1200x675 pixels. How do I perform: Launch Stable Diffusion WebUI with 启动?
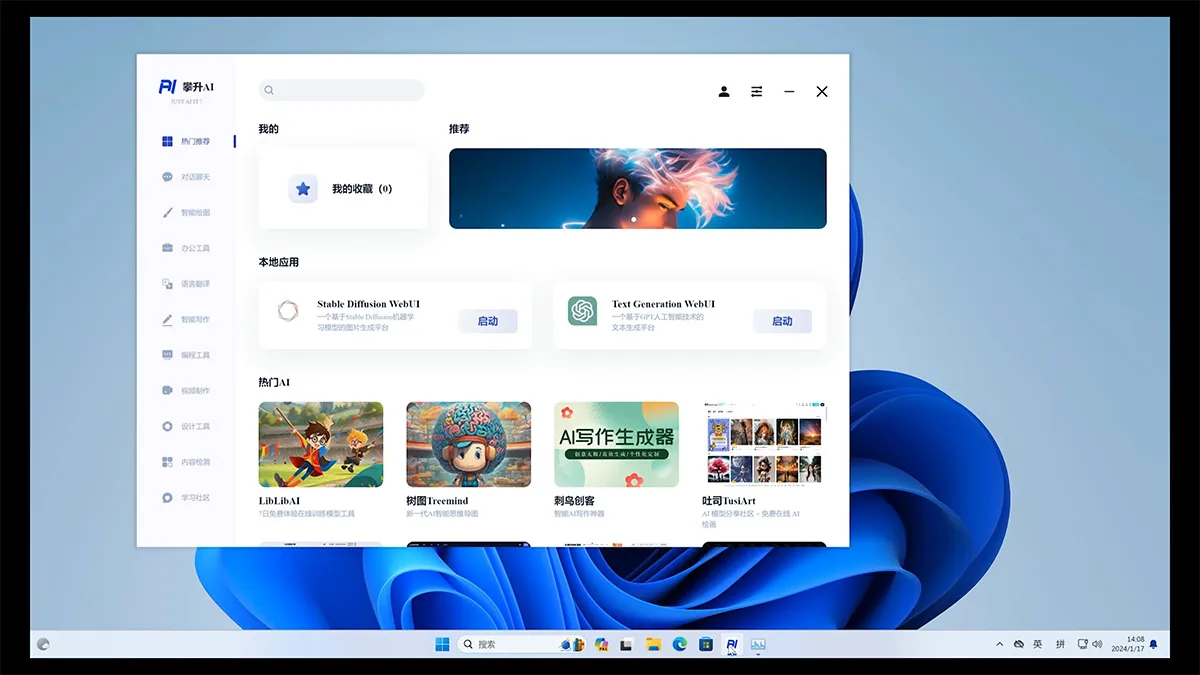[x=488, y=321]
